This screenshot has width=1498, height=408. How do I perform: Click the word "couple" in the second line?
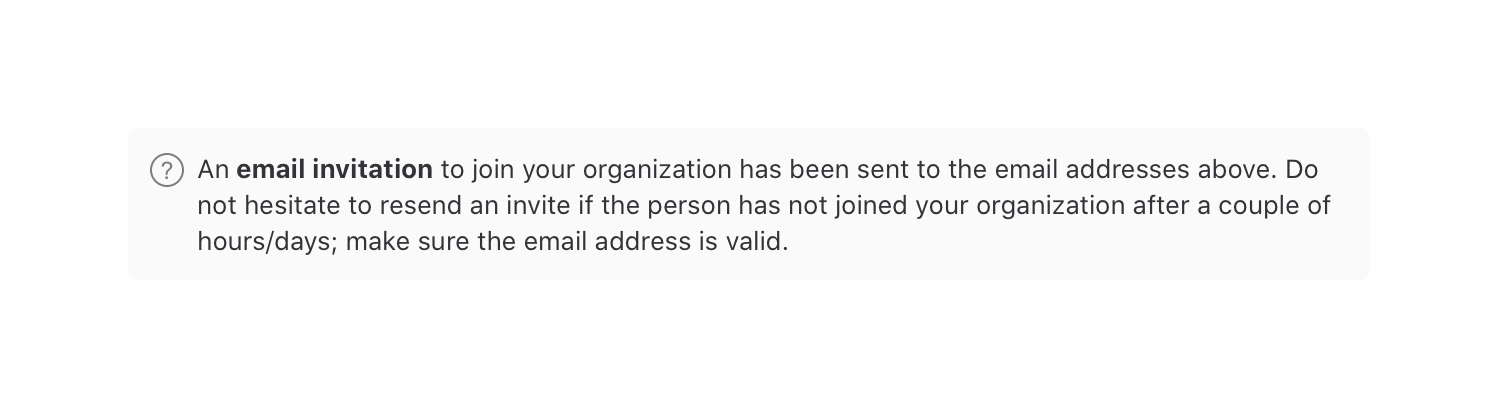tap(1263, 206)
